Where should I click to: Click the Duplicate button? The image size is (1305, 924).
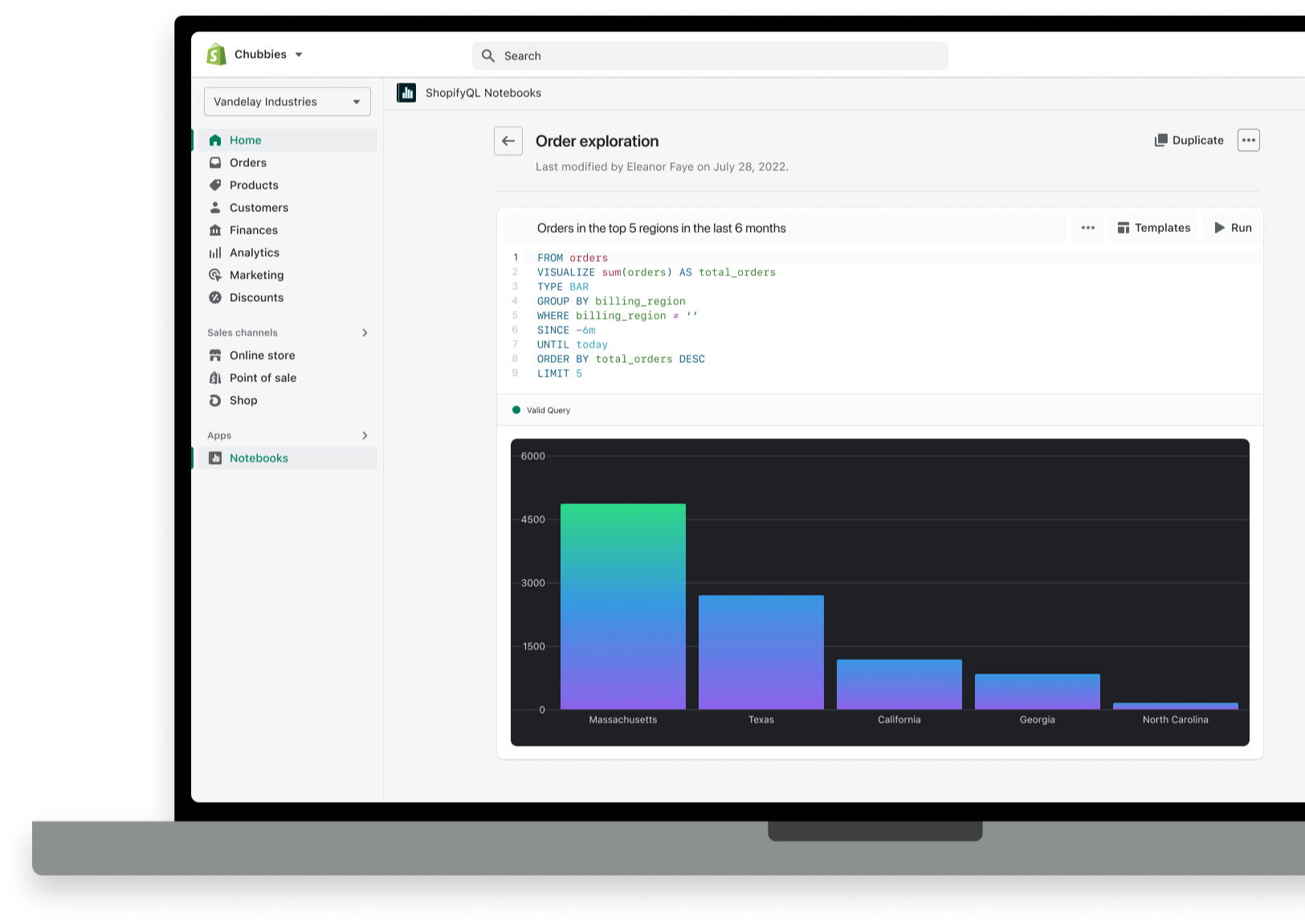point(1189,140)
